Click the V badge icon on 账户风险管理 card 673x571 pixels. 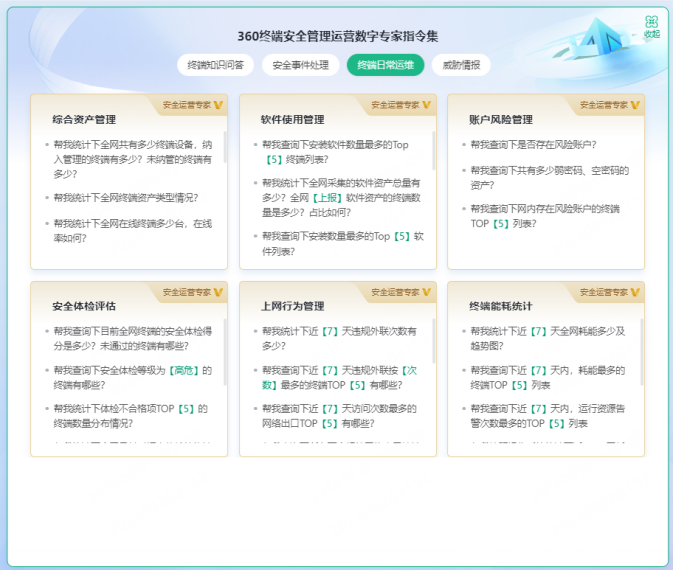point(634,104)
